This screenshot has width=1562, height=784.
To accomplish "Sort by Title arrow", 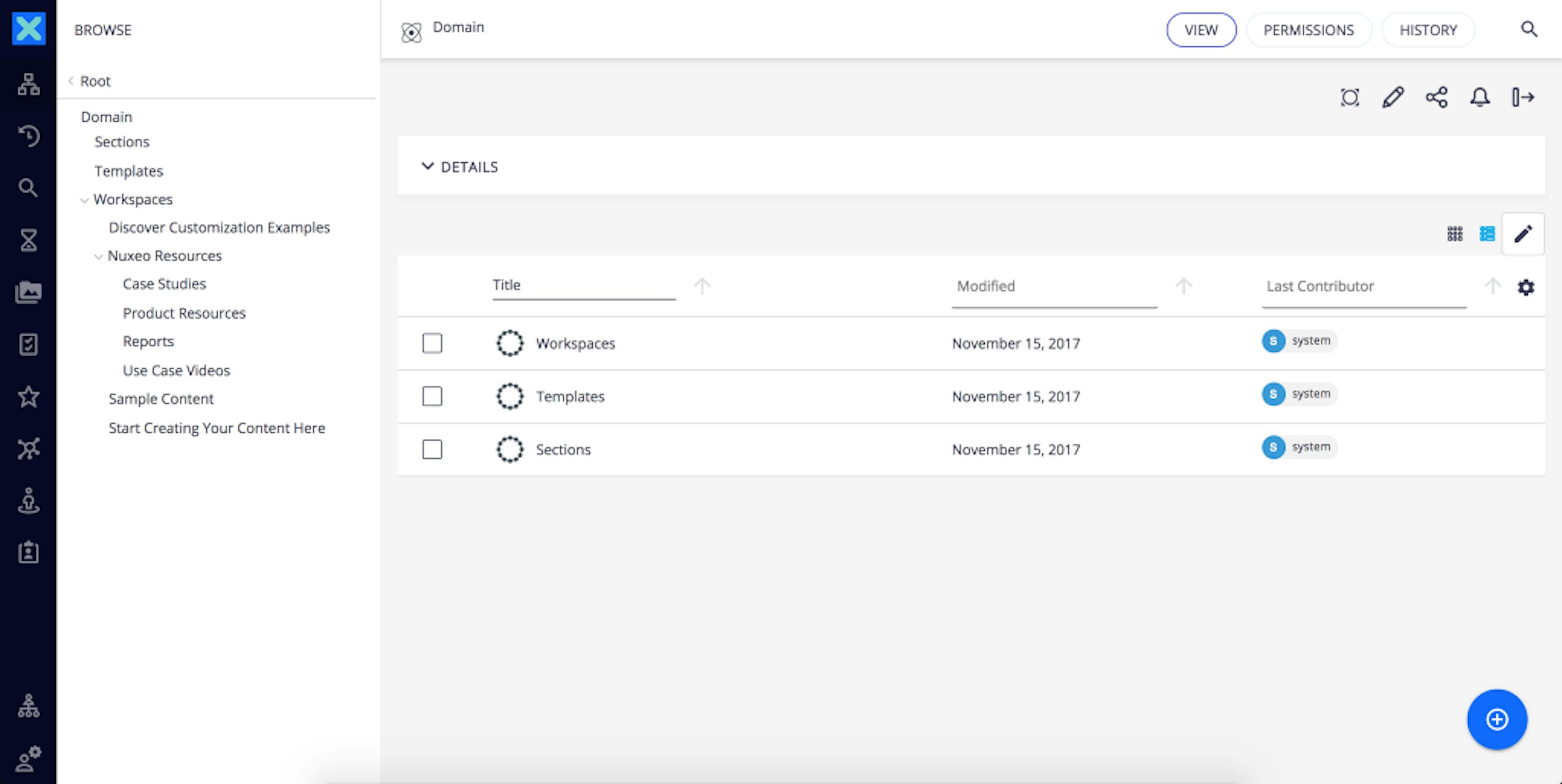I will [x=702, y=285].
